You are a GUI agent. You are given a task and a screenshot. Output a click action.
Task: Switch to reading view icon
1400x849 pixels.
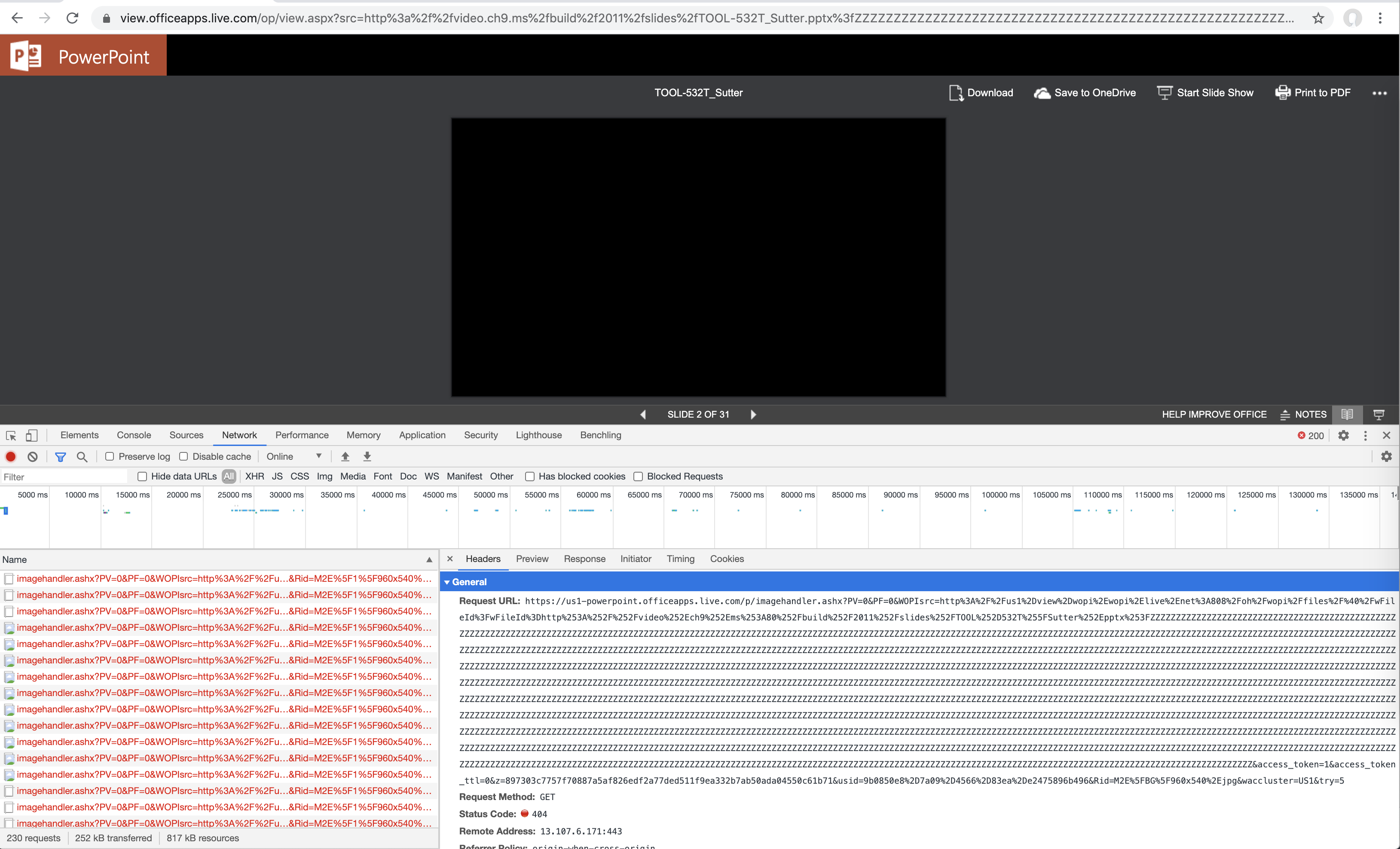(1347, 414)
